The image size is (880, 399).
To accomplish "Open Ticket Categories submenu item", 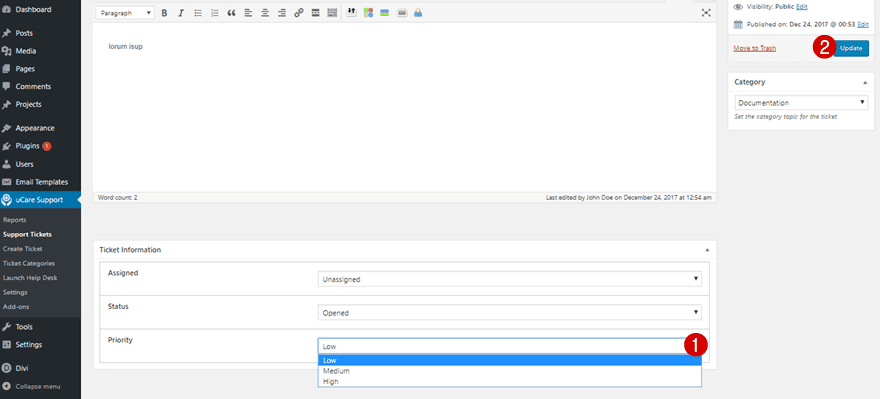I will (x=29, y=263).
